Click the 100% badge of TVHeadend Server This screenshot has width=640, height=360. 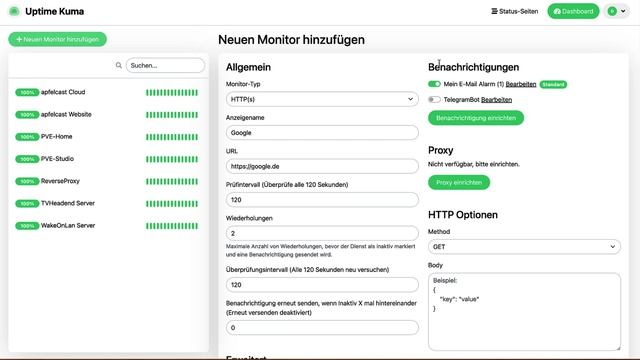click(x=27, y=203)
